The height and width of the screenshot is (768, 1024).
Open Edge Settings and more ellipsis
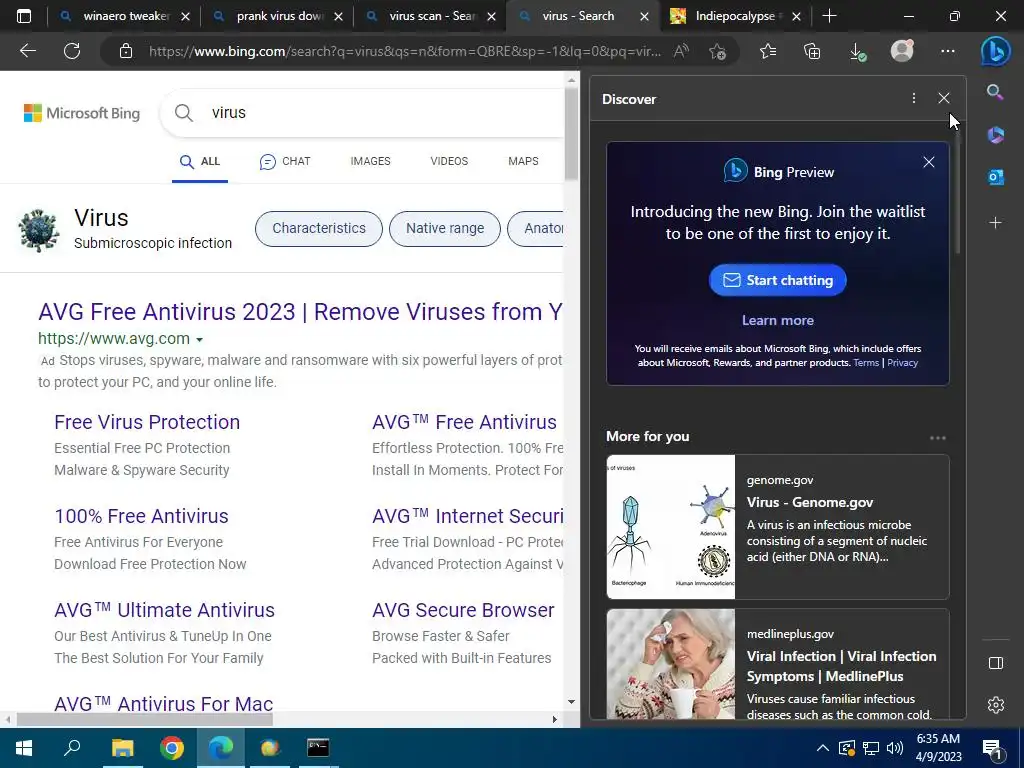pyautogui.click(x=948, y=51)
